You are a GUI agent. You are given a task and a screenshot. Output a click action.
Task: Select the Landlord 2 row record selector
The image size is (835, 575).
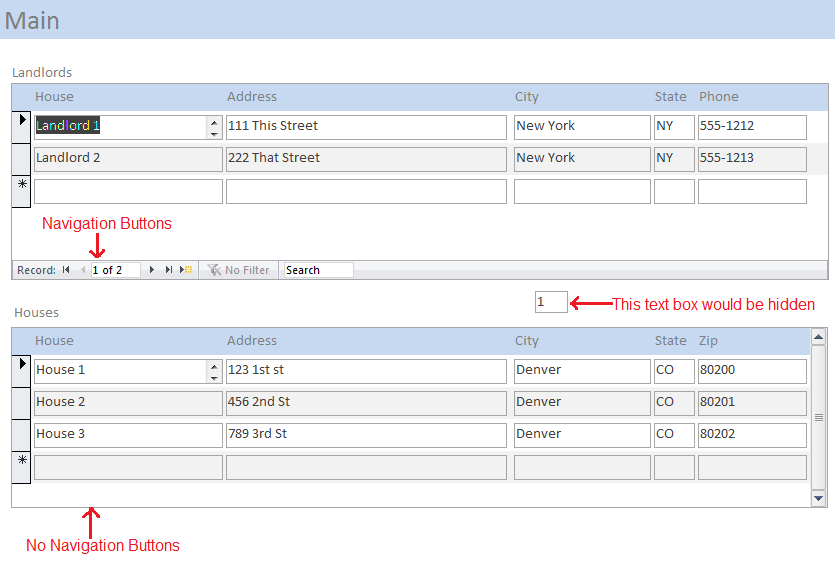[21, 159]
